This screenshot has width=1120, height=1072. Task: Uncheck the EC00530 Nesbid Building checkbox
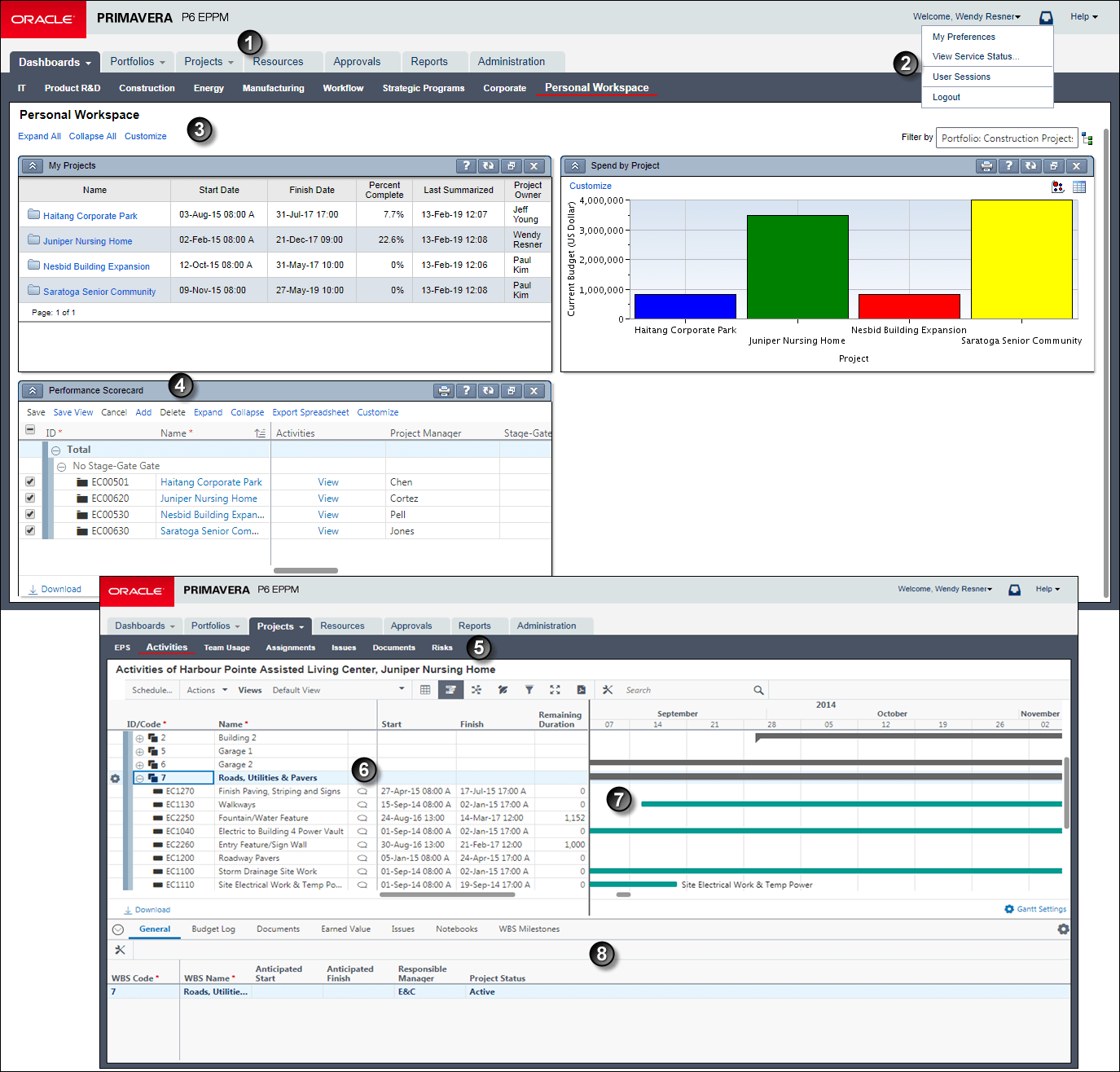tap(30, 514)
